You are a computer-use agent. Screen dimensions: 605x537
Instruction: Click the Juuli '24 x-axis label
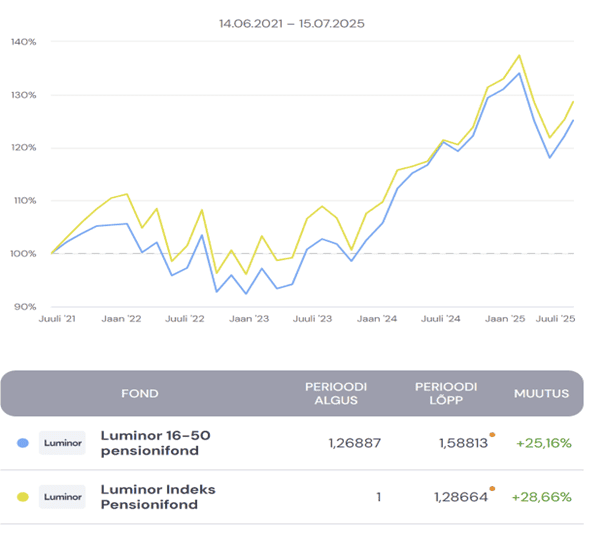(441, 319)
